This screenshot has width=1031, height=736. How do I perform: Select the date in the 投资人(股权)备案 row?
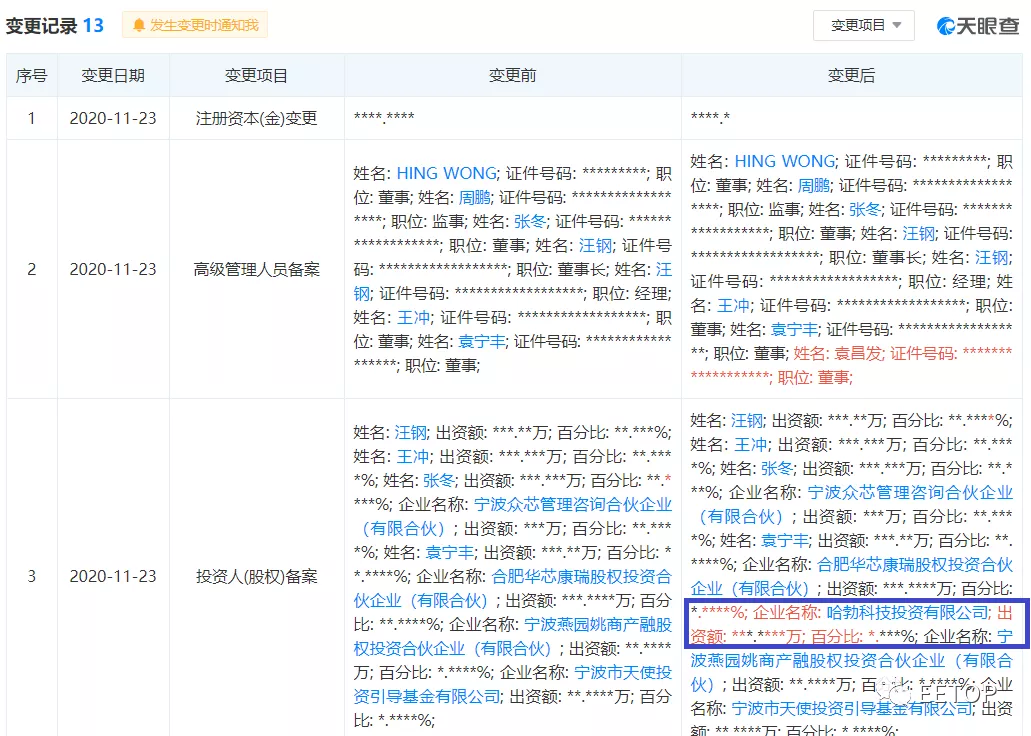113,576
